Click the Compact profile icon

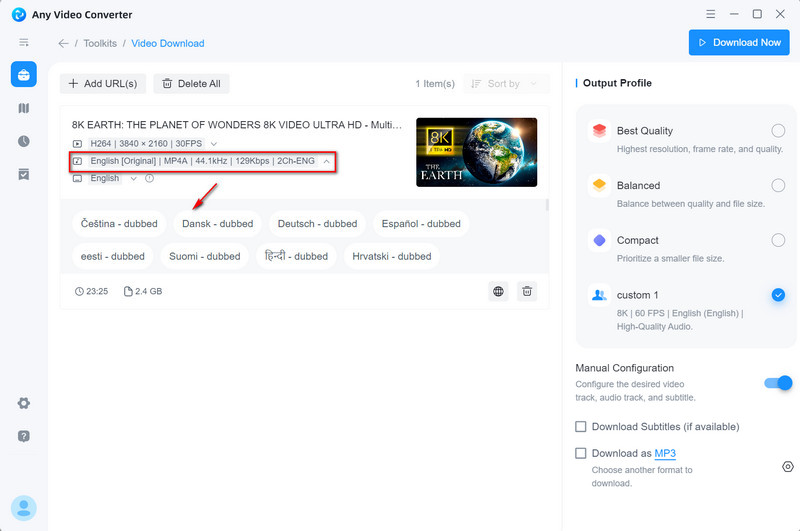click(x=599, y=240)
